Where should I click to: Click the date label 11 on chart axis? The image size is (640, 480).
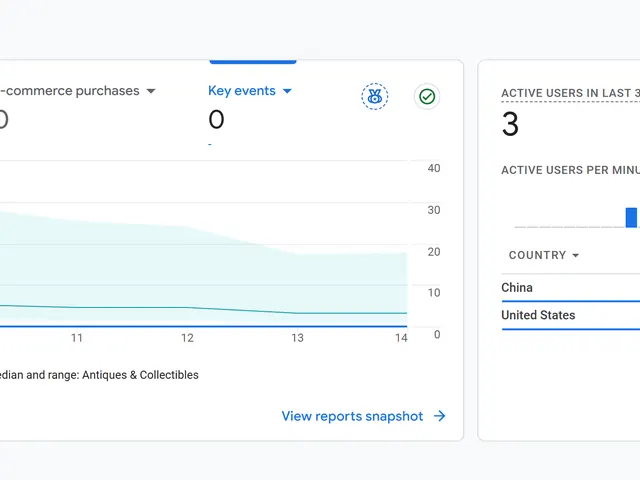click(77, 338)
